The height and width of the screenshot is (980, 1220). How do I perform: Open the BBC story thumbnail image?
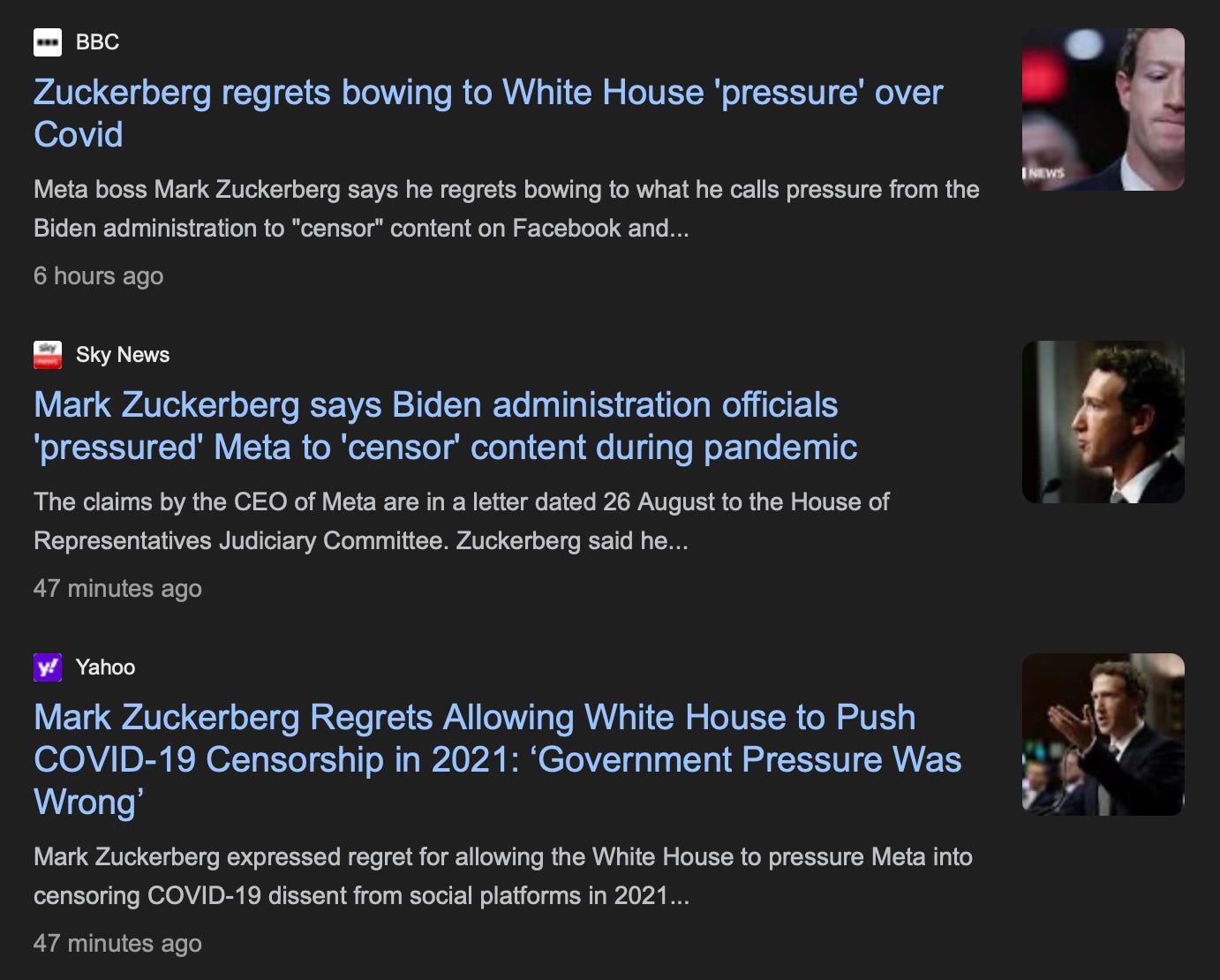pyautogui.click(x=1103, y=109)
